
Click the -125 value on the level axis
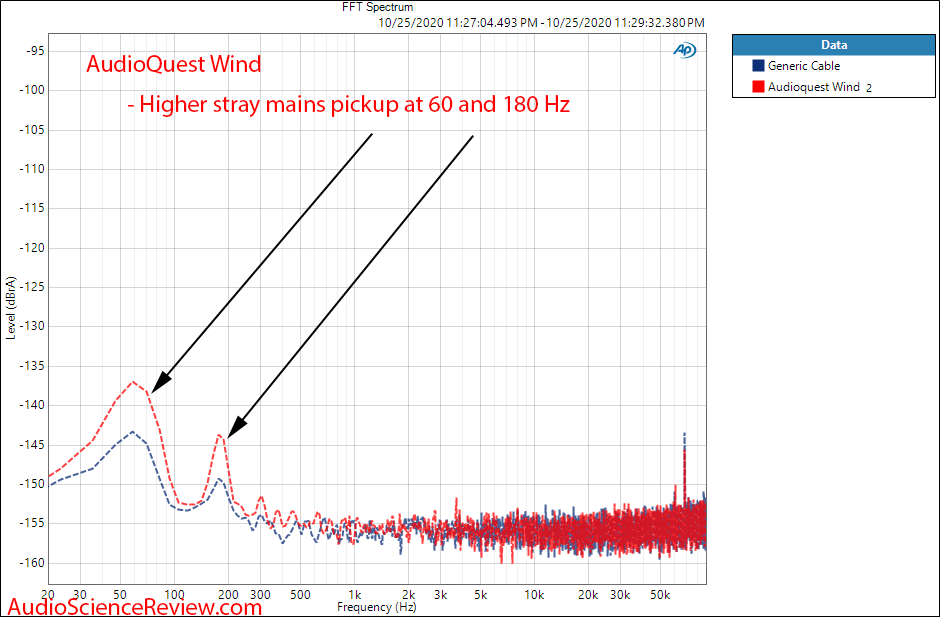(x=32, y=287)
